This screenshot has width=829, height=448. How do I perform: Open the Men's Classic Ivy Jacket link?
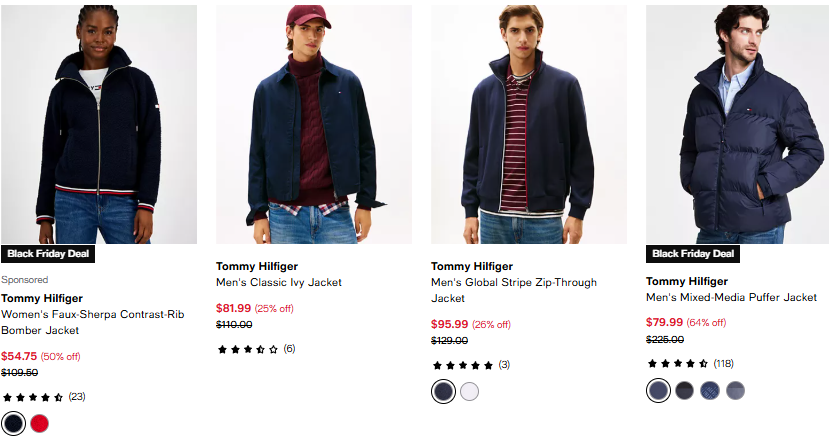(279, 282)
